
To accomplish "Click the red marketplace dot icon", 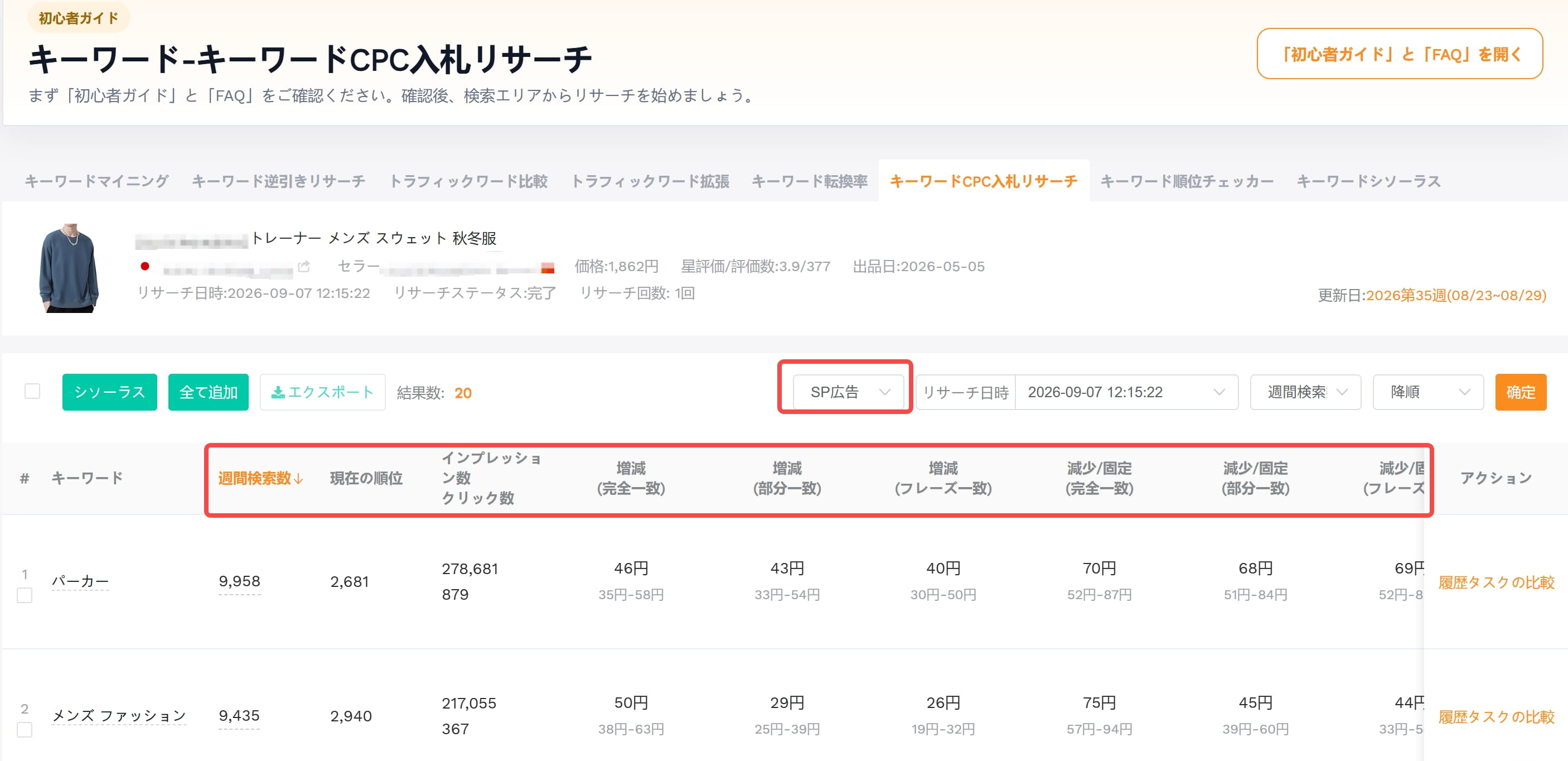I will [x=145, y=266].
